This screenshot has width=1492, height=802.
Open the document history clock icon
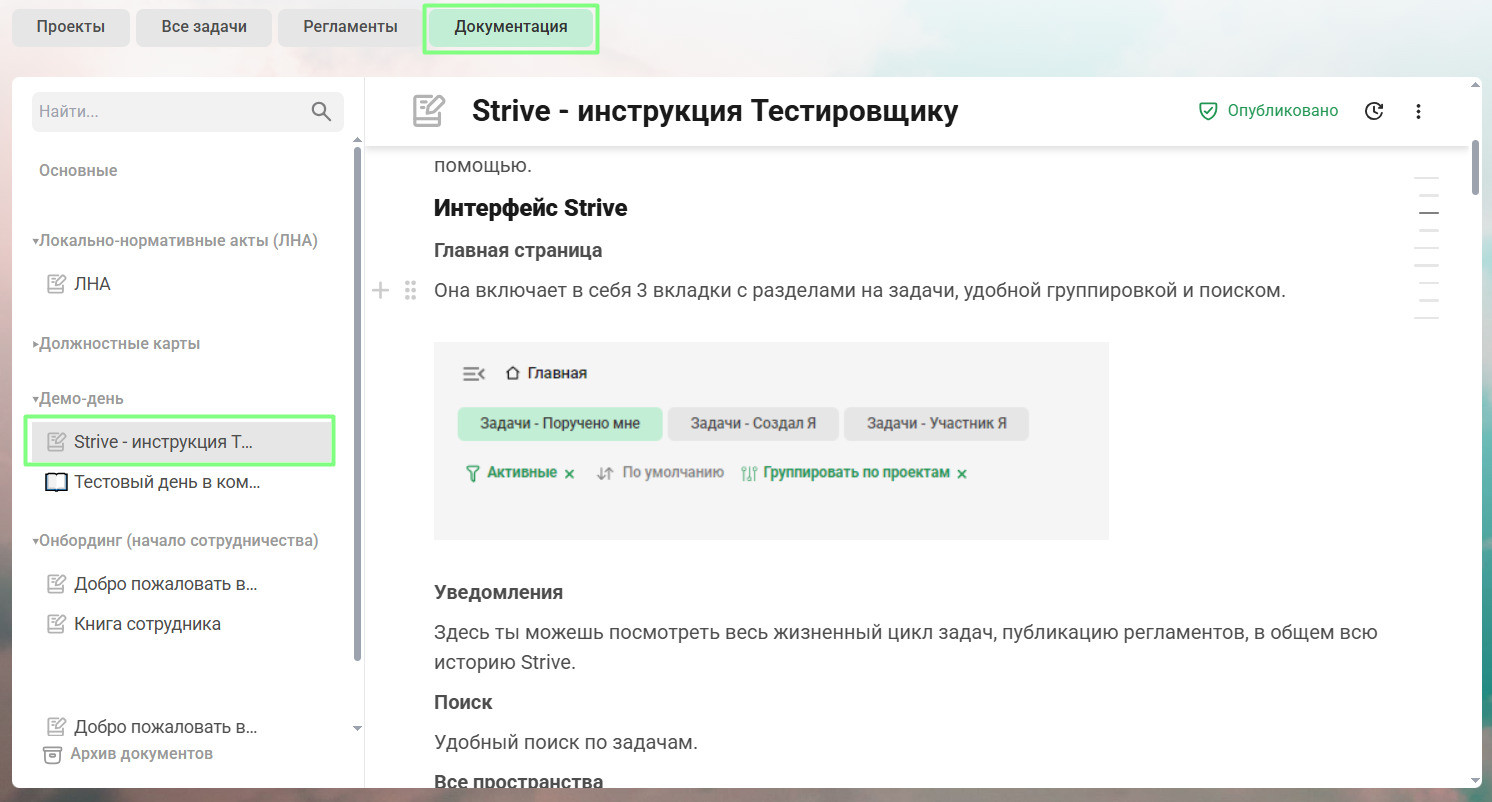[1374, 111]
